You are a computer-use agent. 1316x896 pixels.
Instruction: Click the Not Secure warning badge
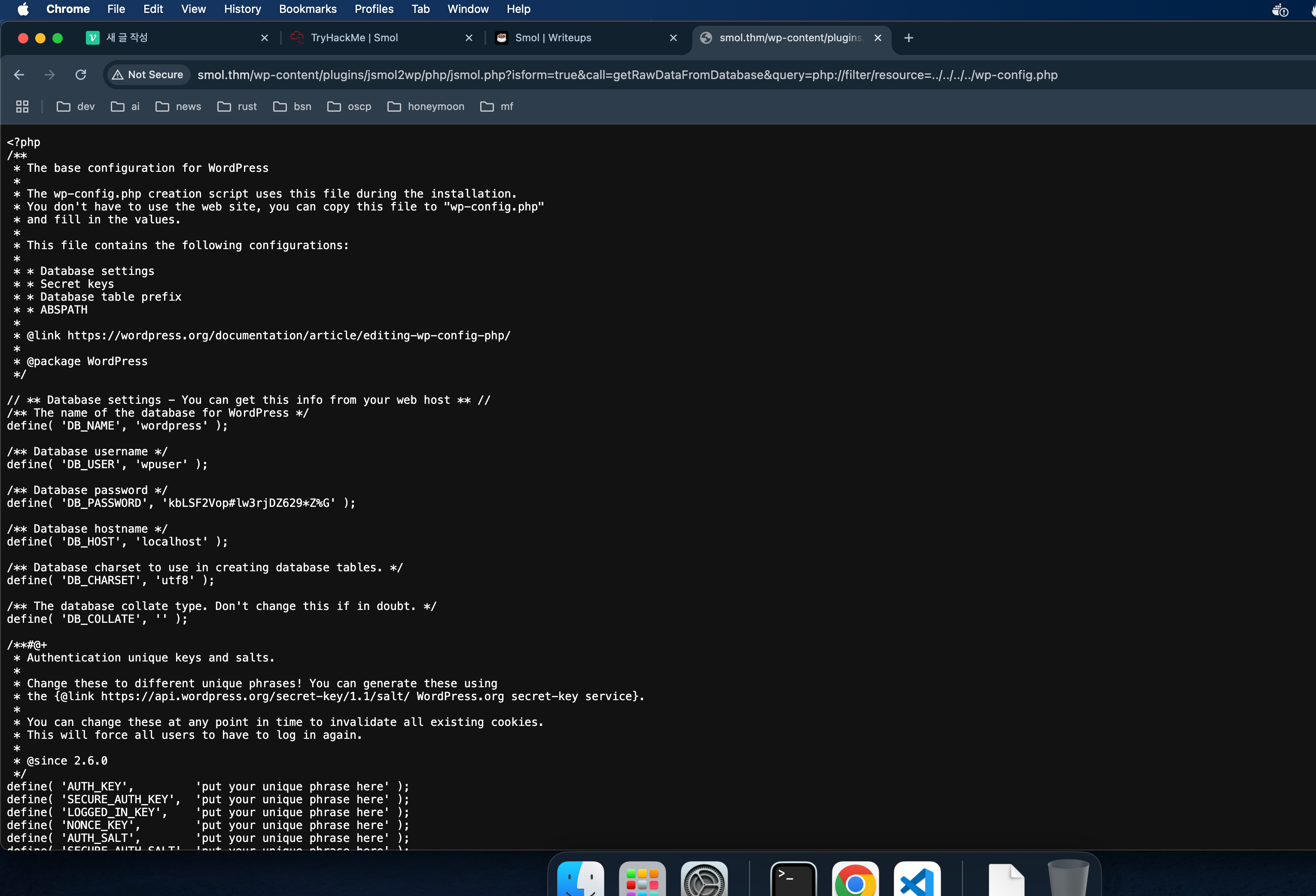pyautogui.click(x=148, y=75)
